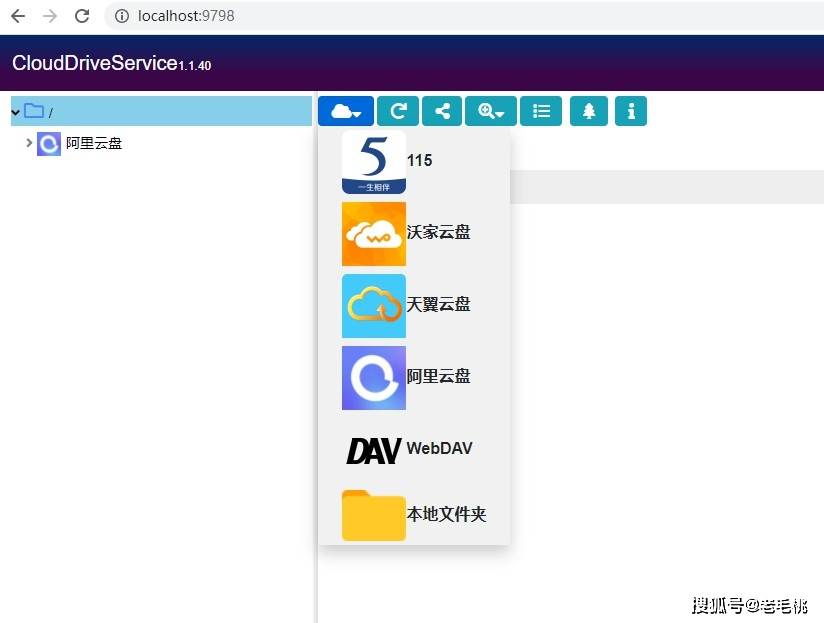Image resolution: width=824 pixels, height=623 pixels.
Task: Reload the browser page
Action: click(82, 16)
